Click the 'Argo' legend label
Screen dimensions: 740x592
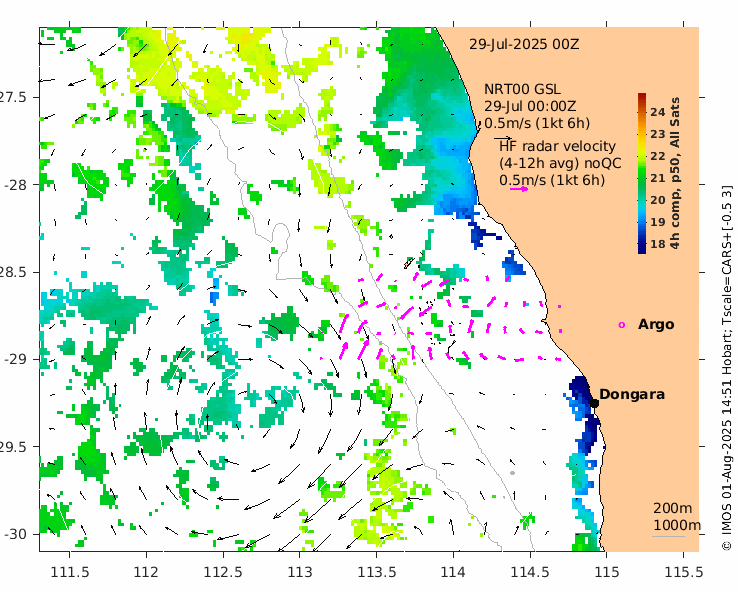point(656,324)
